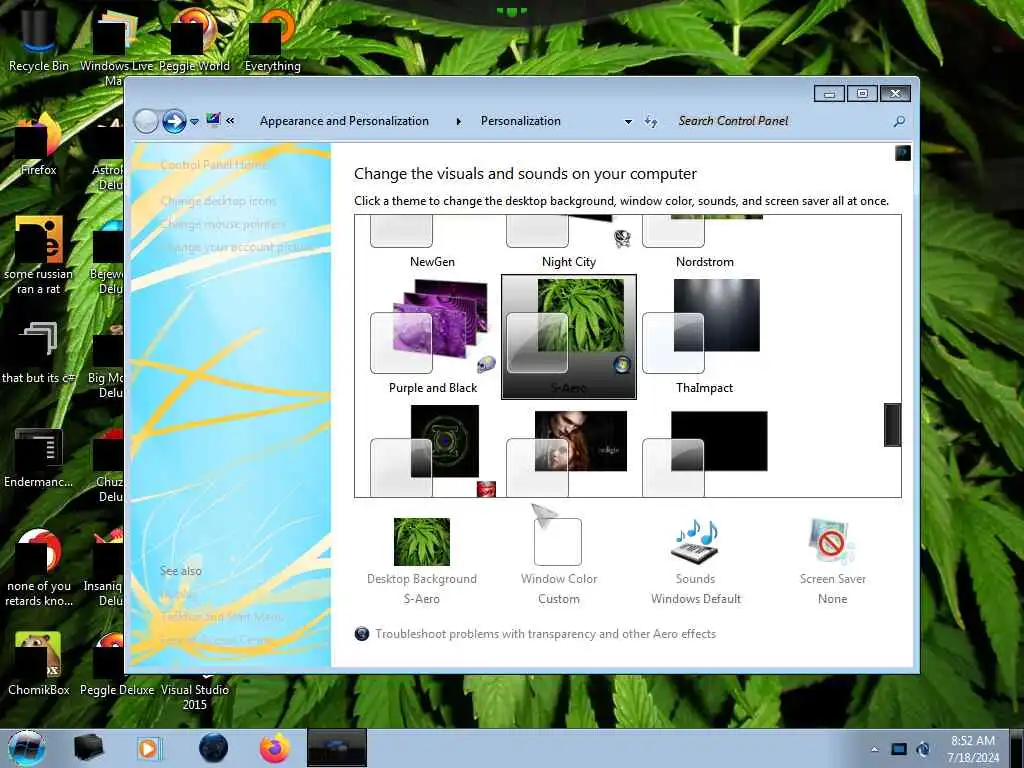Click the Back navigation arrow button
The image size is (1024, 768).
pos(146,121)
